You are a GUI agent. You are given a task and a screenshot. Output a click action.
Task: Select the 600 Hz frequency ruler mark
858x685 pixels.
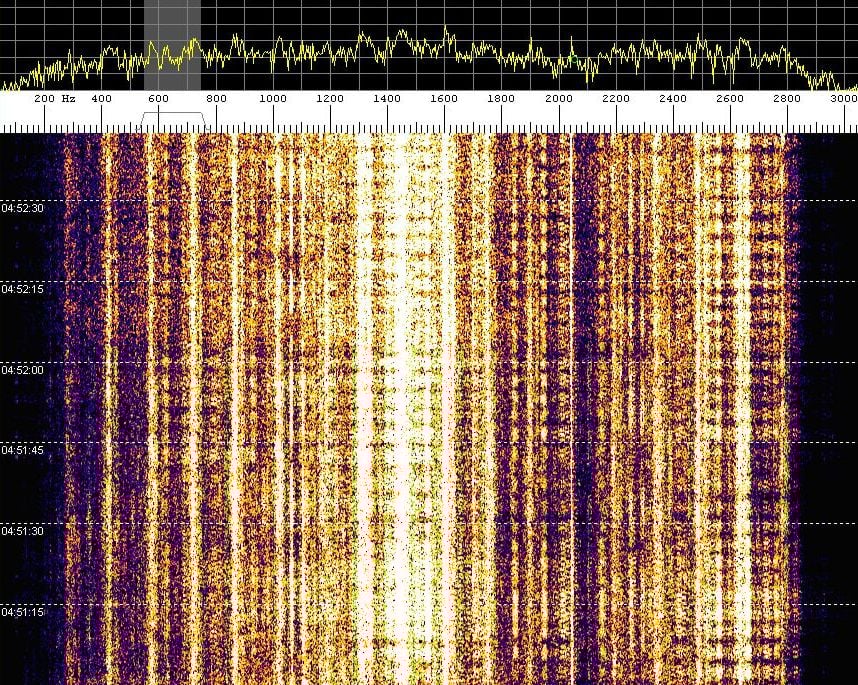[x=158, y=98]
